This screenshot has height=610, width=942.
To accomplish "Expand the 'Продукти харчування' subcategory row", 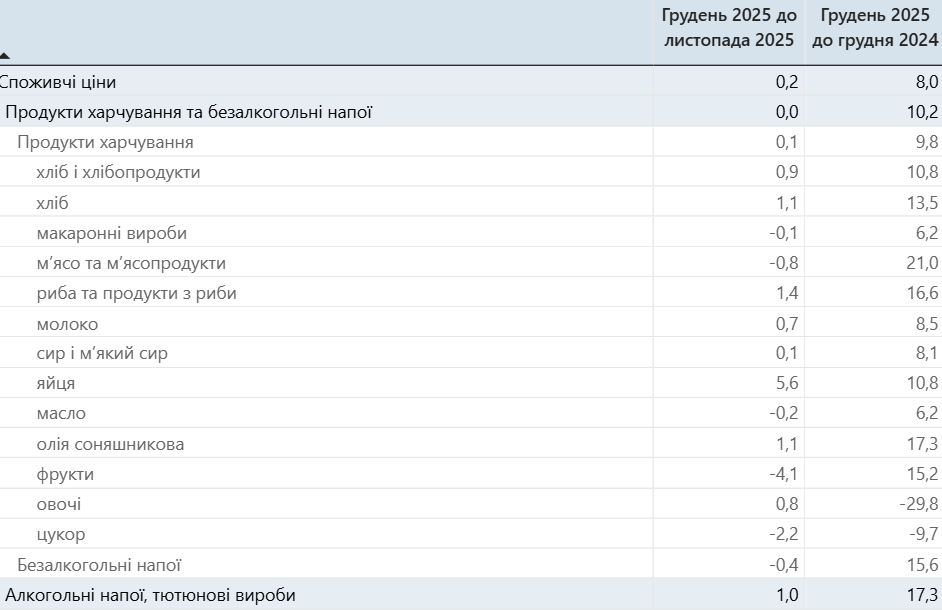I will 105,142.
